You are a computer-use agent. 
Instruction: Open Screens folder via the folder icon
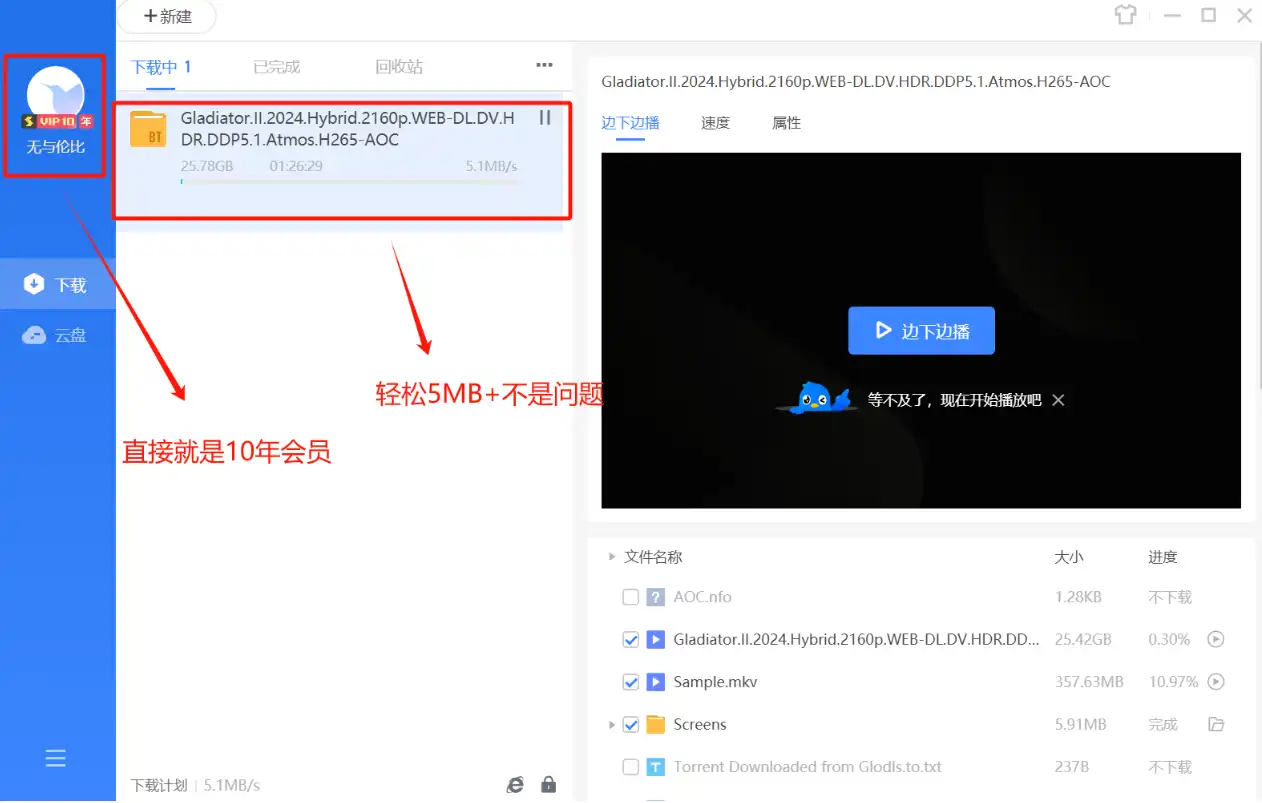1215,724
